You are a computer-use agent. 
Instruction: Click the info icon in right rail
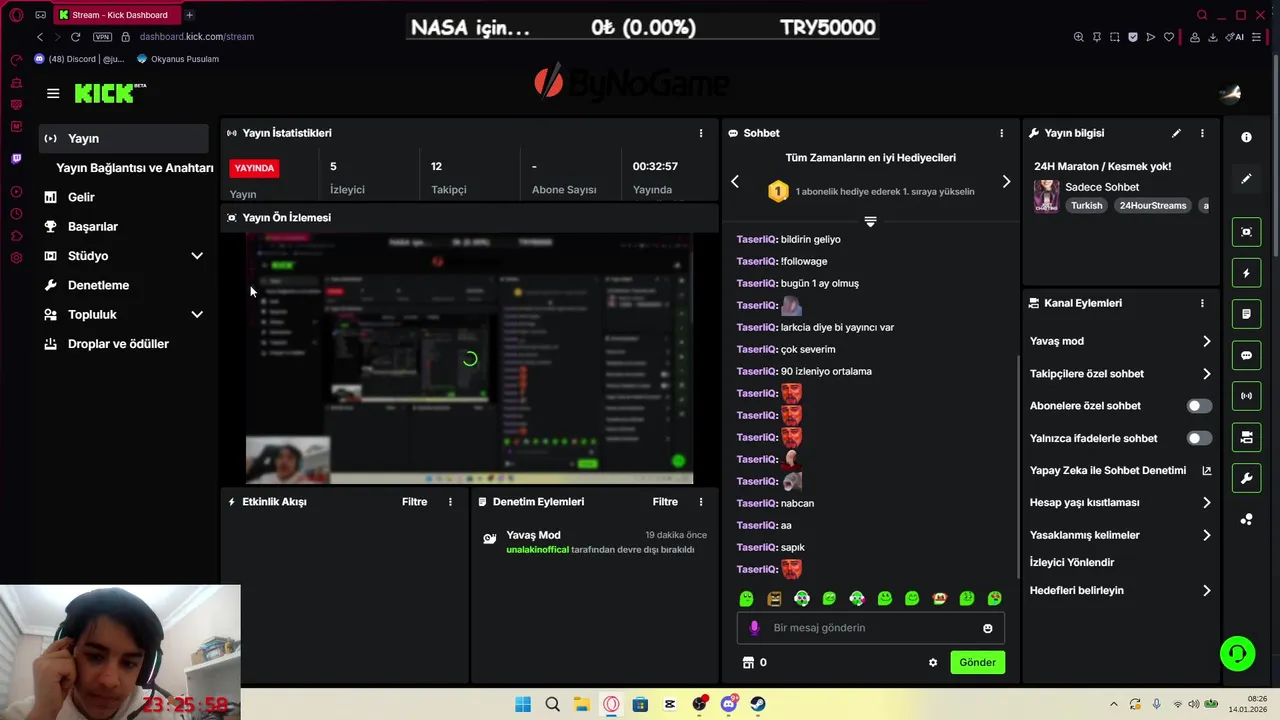click(1246, 137)
